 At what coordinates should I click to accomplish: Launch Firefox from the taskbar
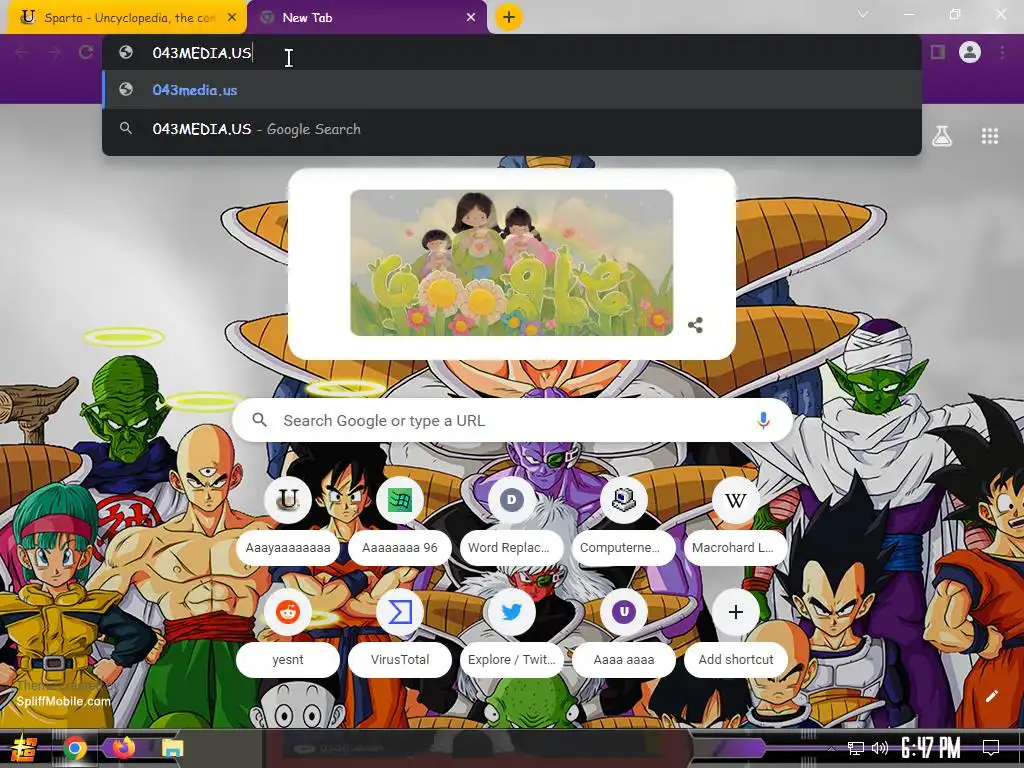click(123, 747)
